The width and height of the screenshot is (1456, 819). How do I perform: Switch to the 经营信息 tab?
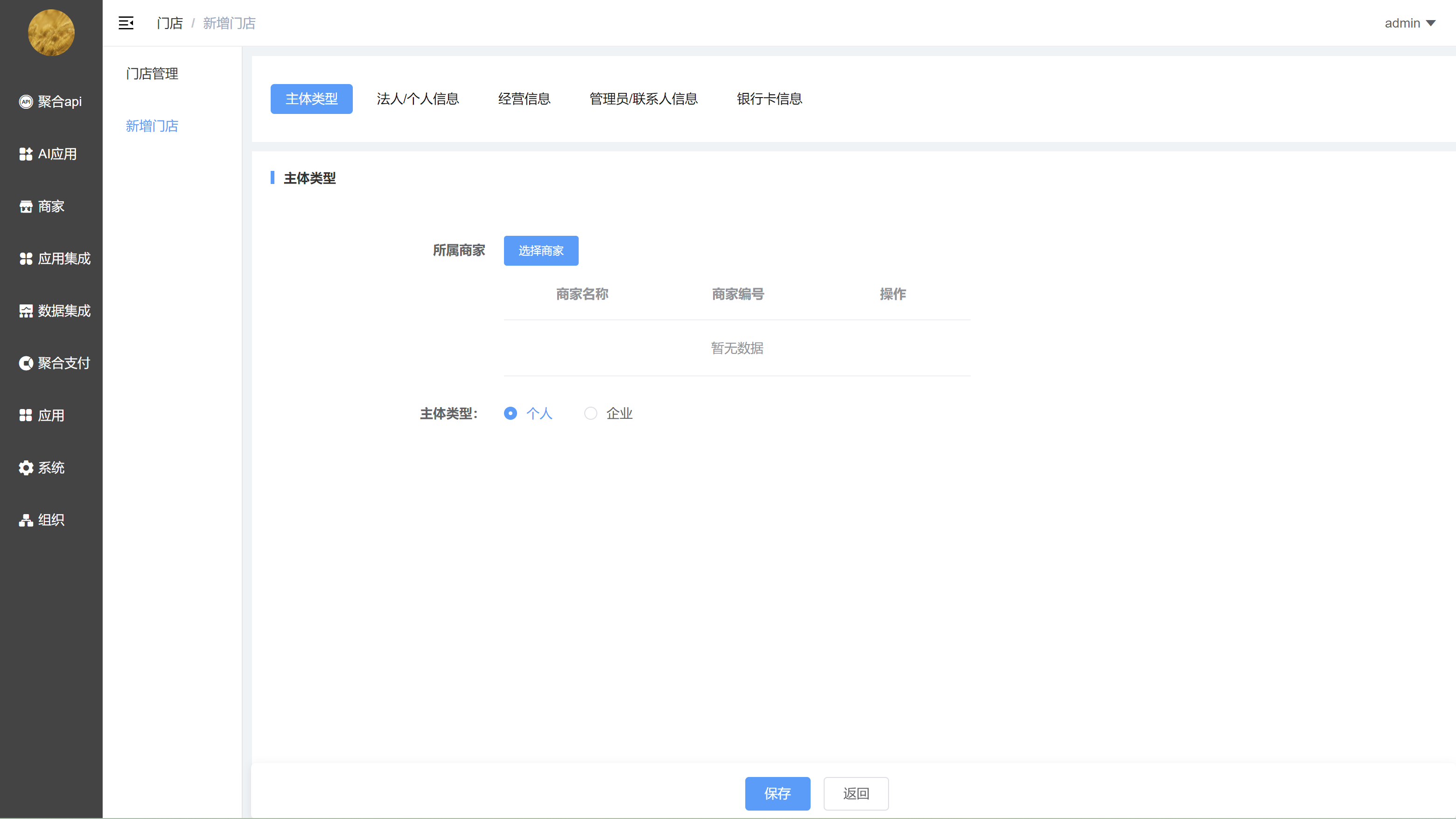(x=524, y=99)
